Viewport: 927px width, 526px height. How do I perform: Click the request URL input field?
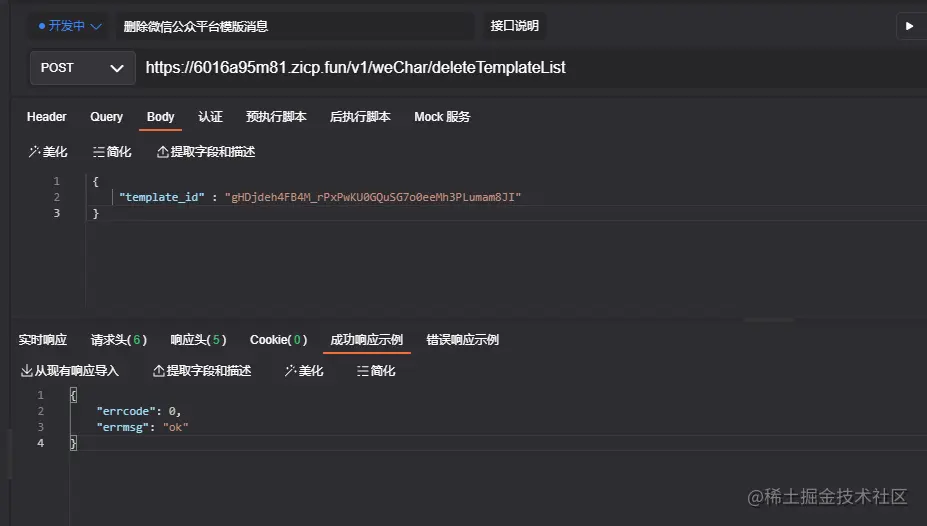coord(532,68)
